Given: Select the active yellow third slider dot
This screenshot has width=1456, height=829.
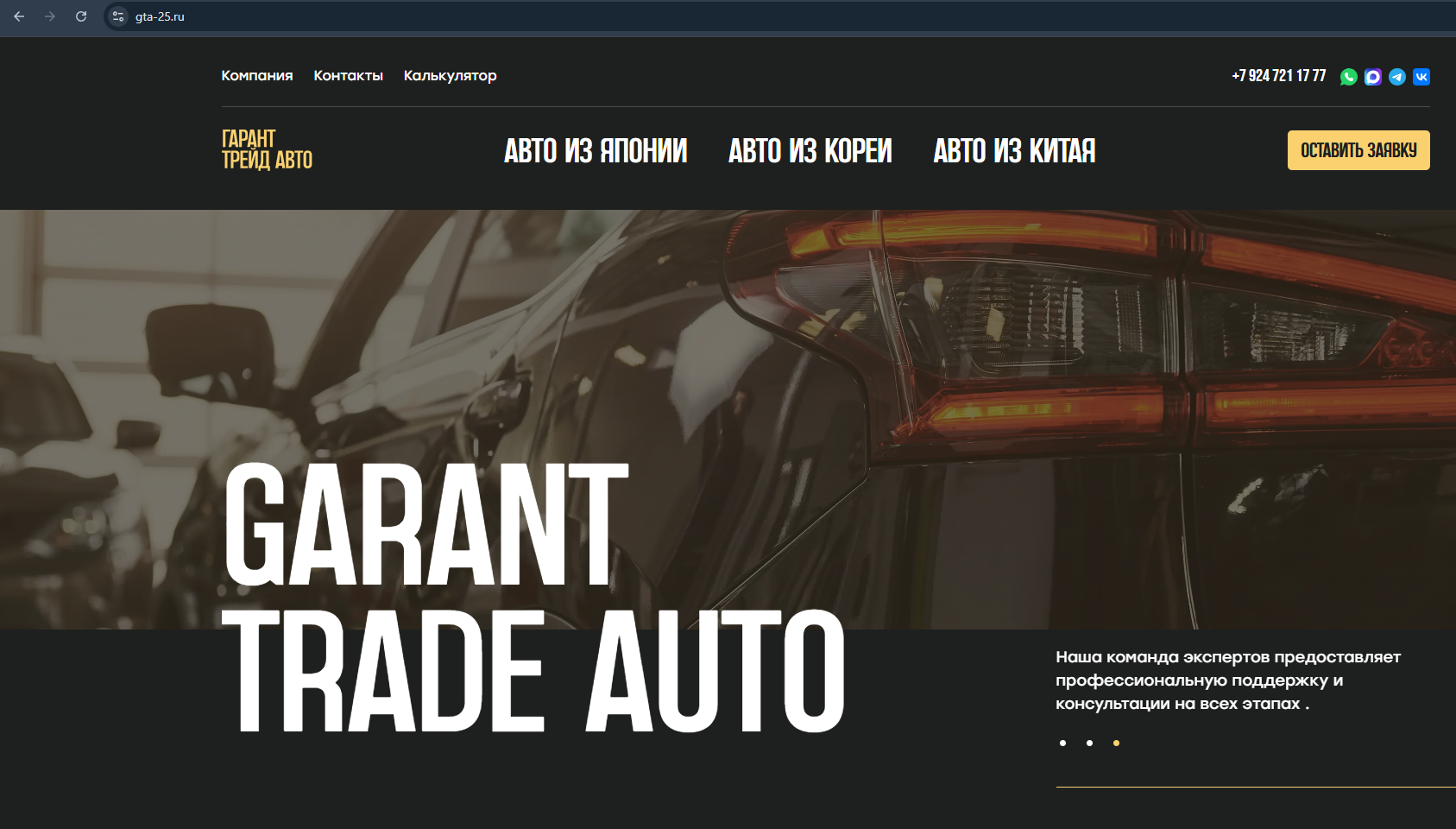Looking at the screenshot, I should [1116, 743].
